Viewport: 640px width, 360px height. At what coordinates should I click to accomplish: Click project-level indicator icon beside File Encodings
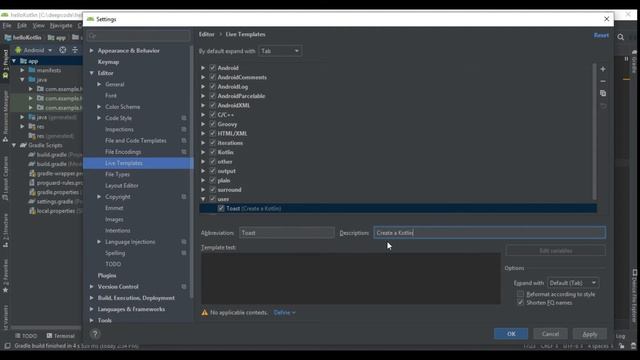coord(184,152)
